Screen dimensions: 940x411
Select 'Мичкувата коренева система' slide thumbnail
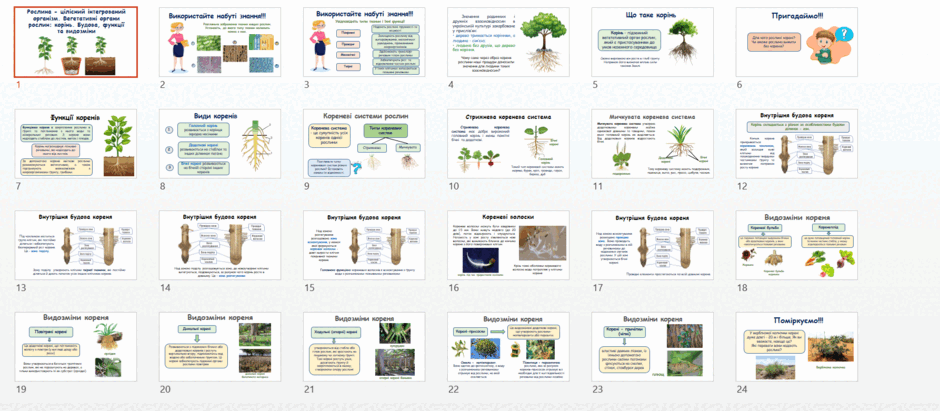(652, 144)
